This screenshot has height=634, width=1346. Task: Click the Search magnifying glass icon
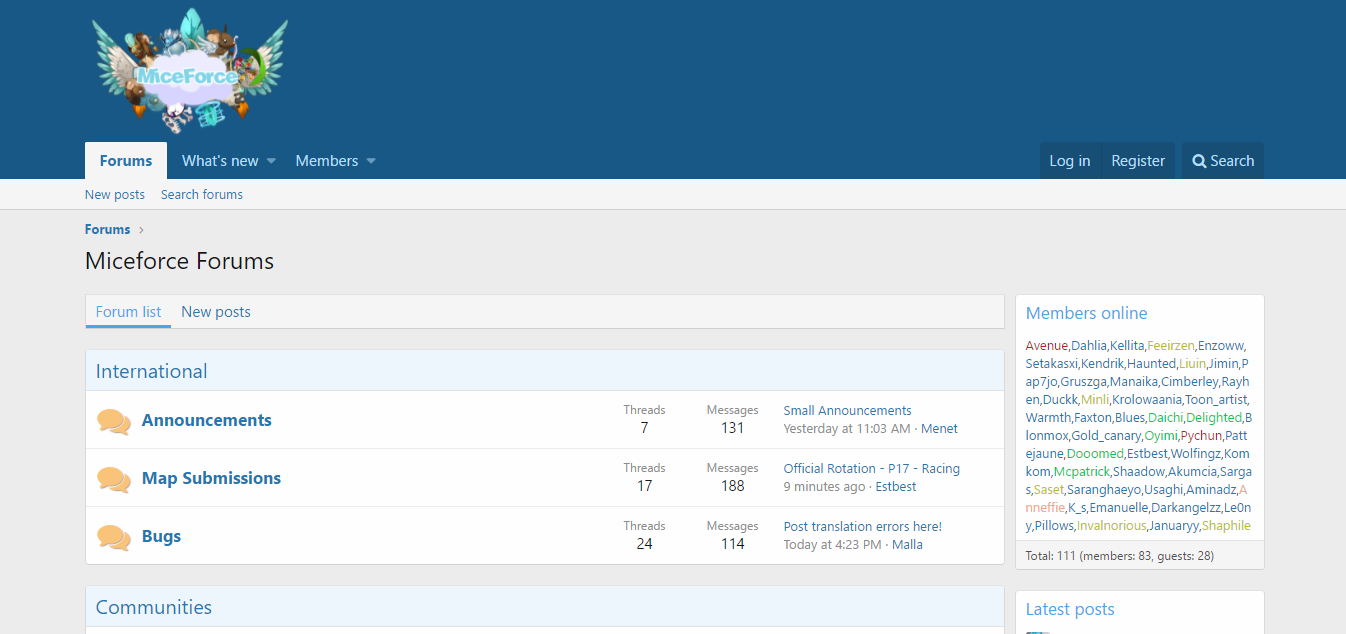pos(1199,161)
